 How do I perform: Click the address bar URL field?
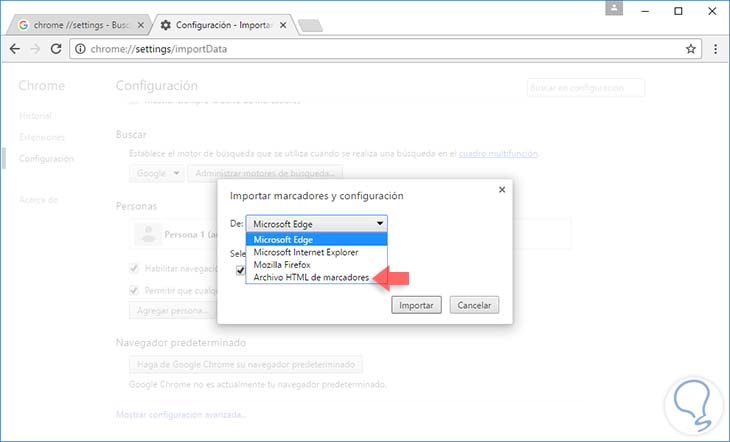coord(386,49)
